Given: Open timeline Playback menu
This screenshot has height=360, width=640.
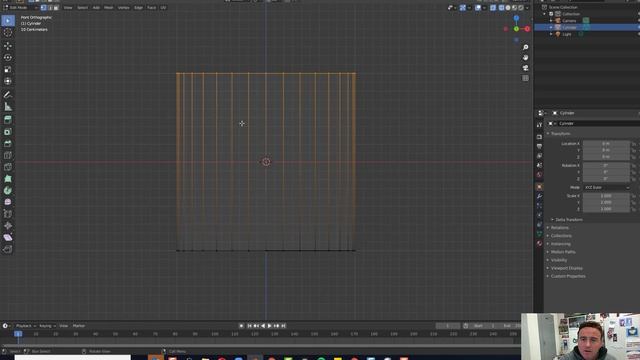Looking at the screenshot, I should click(26, 326).
